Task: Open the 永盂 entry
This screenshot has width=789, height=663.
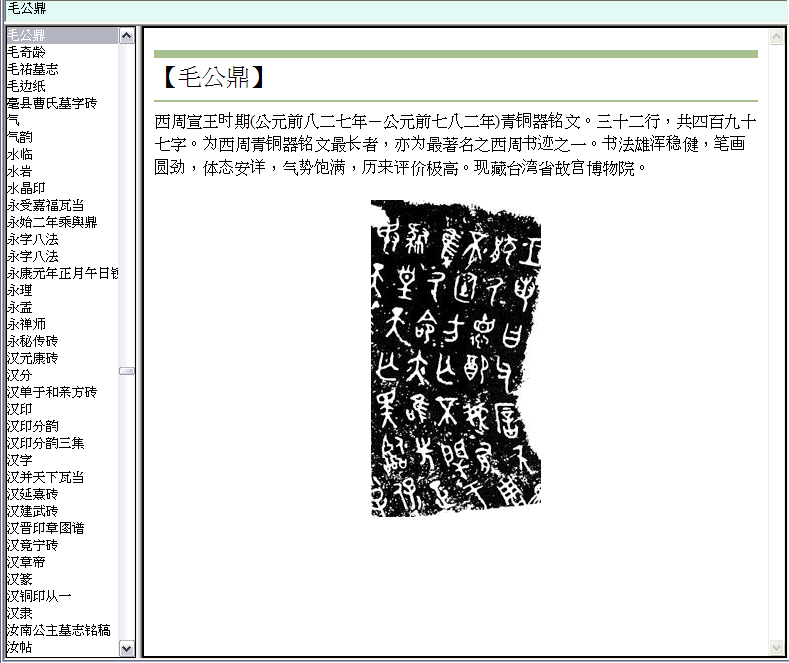Action: (x=20, y=307)
